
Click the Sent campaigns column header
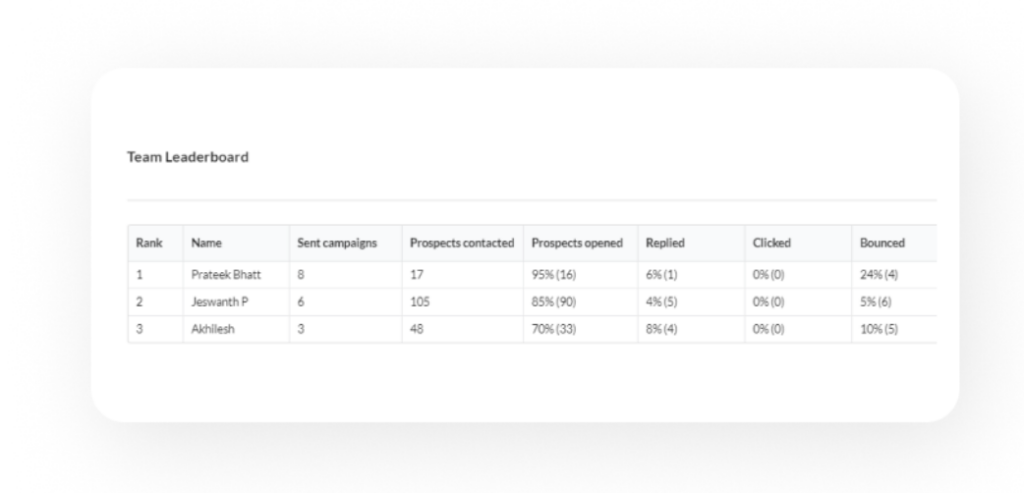(337, 243)
